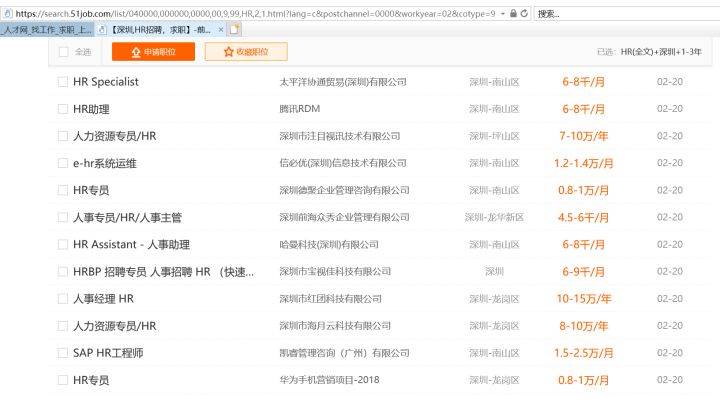This screenshot has height=399, width=720.
Task: Click the salary 1.5-2.5万/月
Action: [x=584, y=353]
